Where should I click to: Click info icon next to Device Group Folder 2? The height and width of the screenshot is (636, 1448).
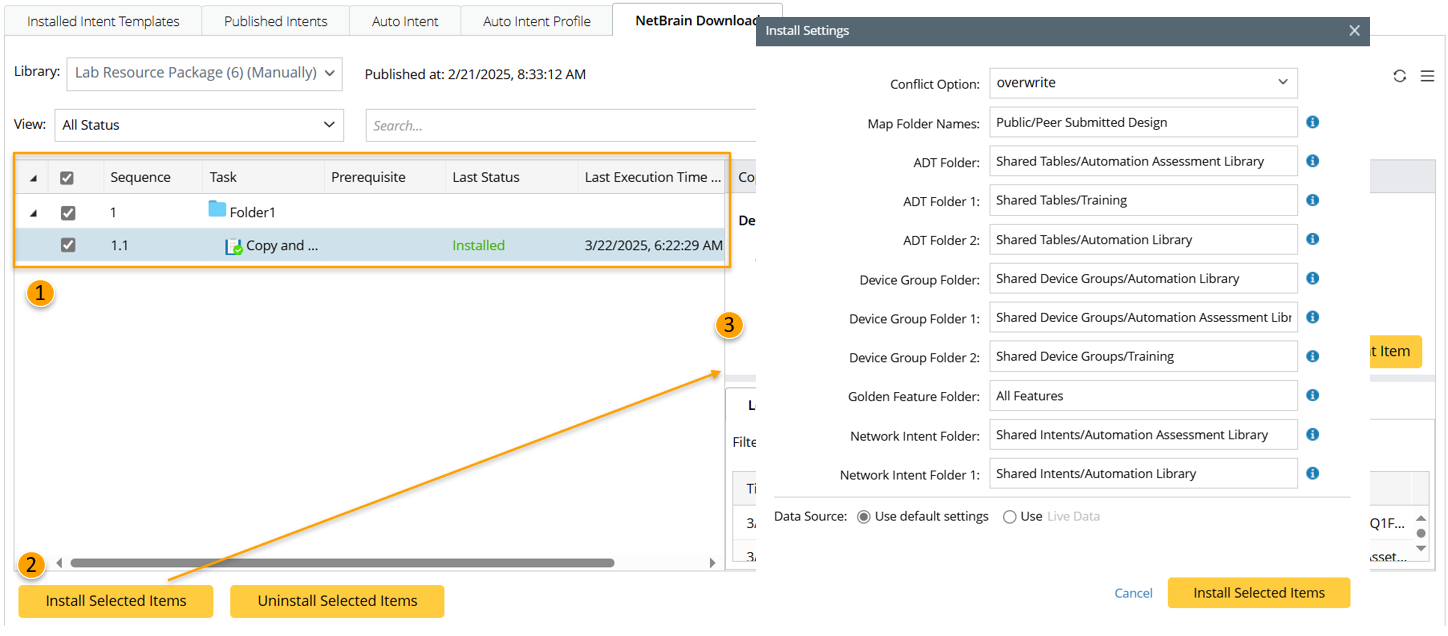(x=1312, y=356)
